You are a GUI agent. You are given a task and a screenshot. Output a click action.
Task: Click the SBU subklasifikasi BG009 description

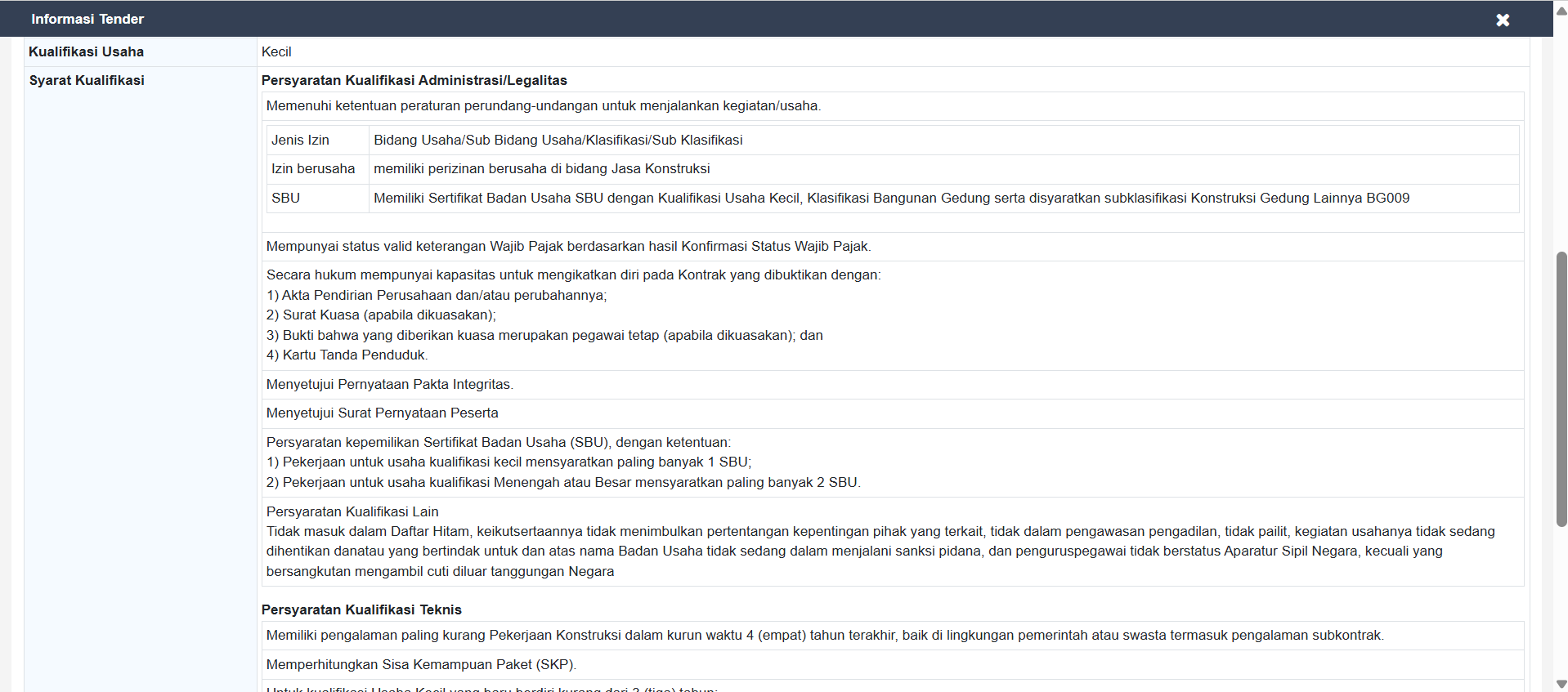[891, 198]
